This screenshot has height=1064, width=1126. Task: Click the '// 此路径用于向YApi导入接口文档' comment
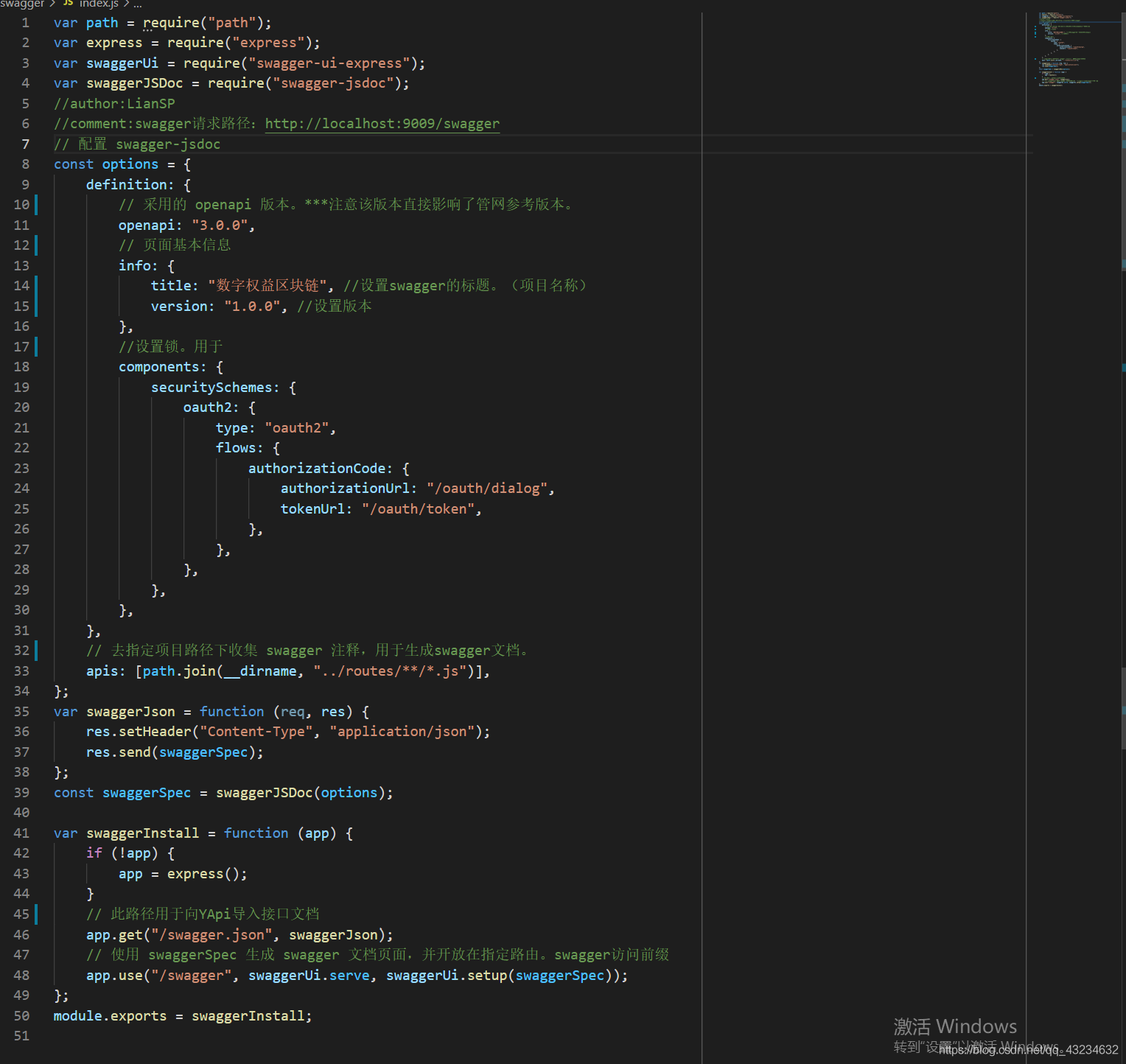click(x=203, y=914)
